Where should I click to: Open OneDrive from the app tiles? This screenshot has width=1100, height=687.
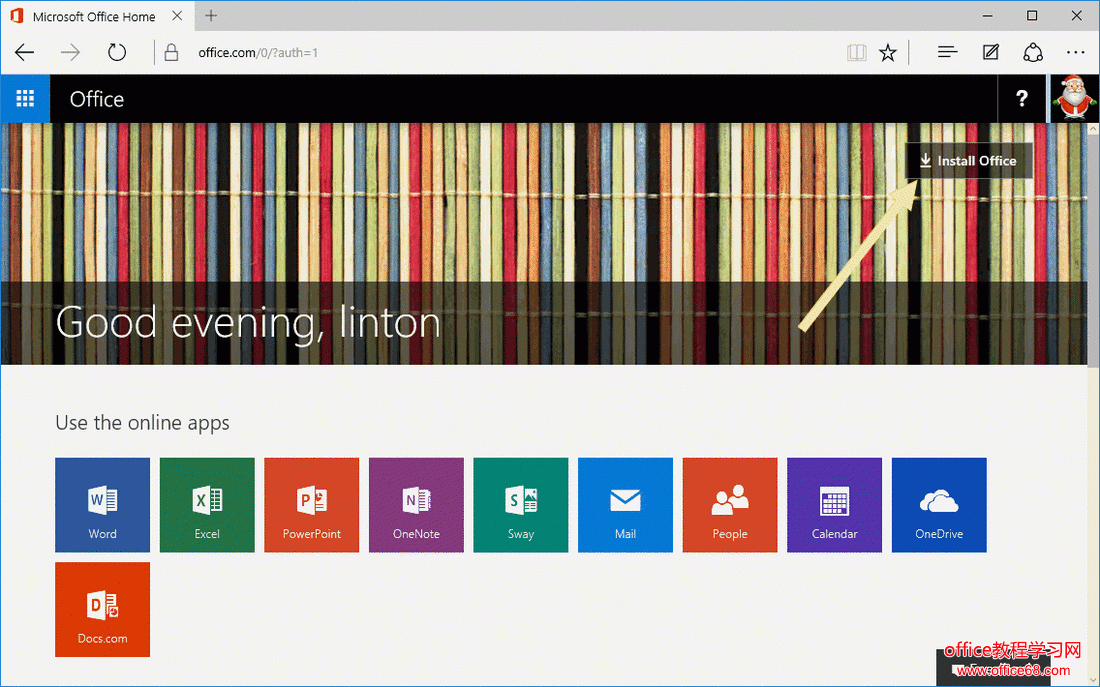pyautogui.click(x=938, y=505)
